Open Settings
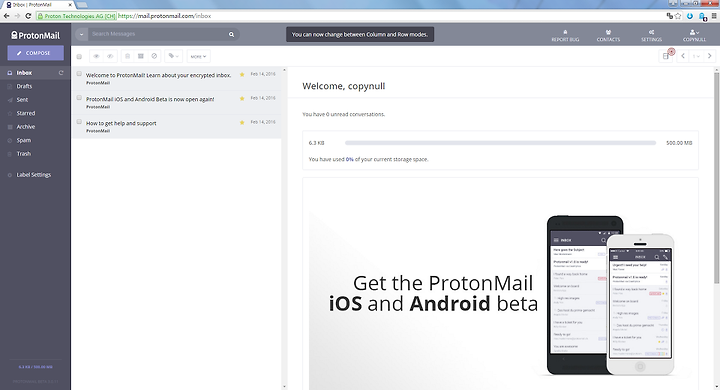 pyautogui.click(x=652, y=36)
